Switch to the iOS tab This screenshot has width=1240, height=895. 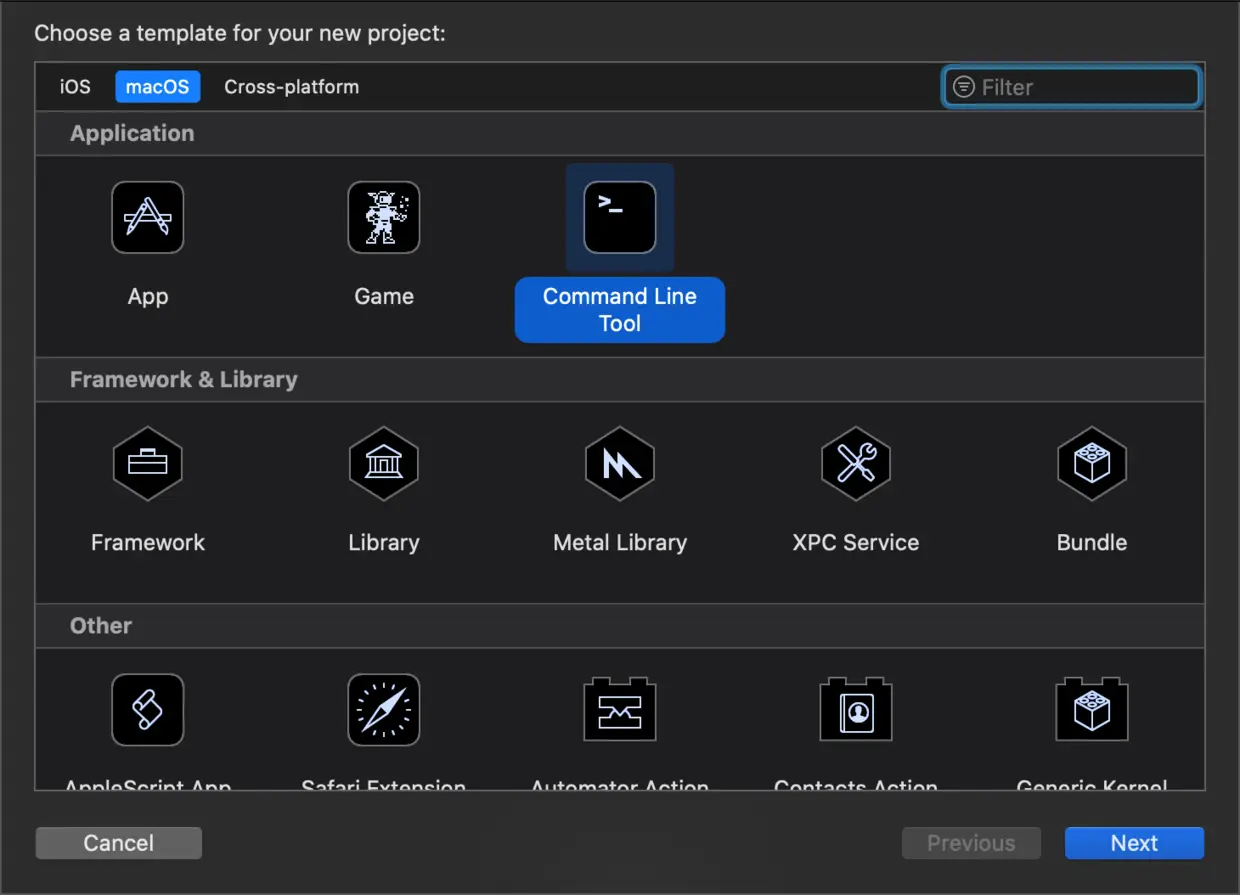[x=74, y=87]
